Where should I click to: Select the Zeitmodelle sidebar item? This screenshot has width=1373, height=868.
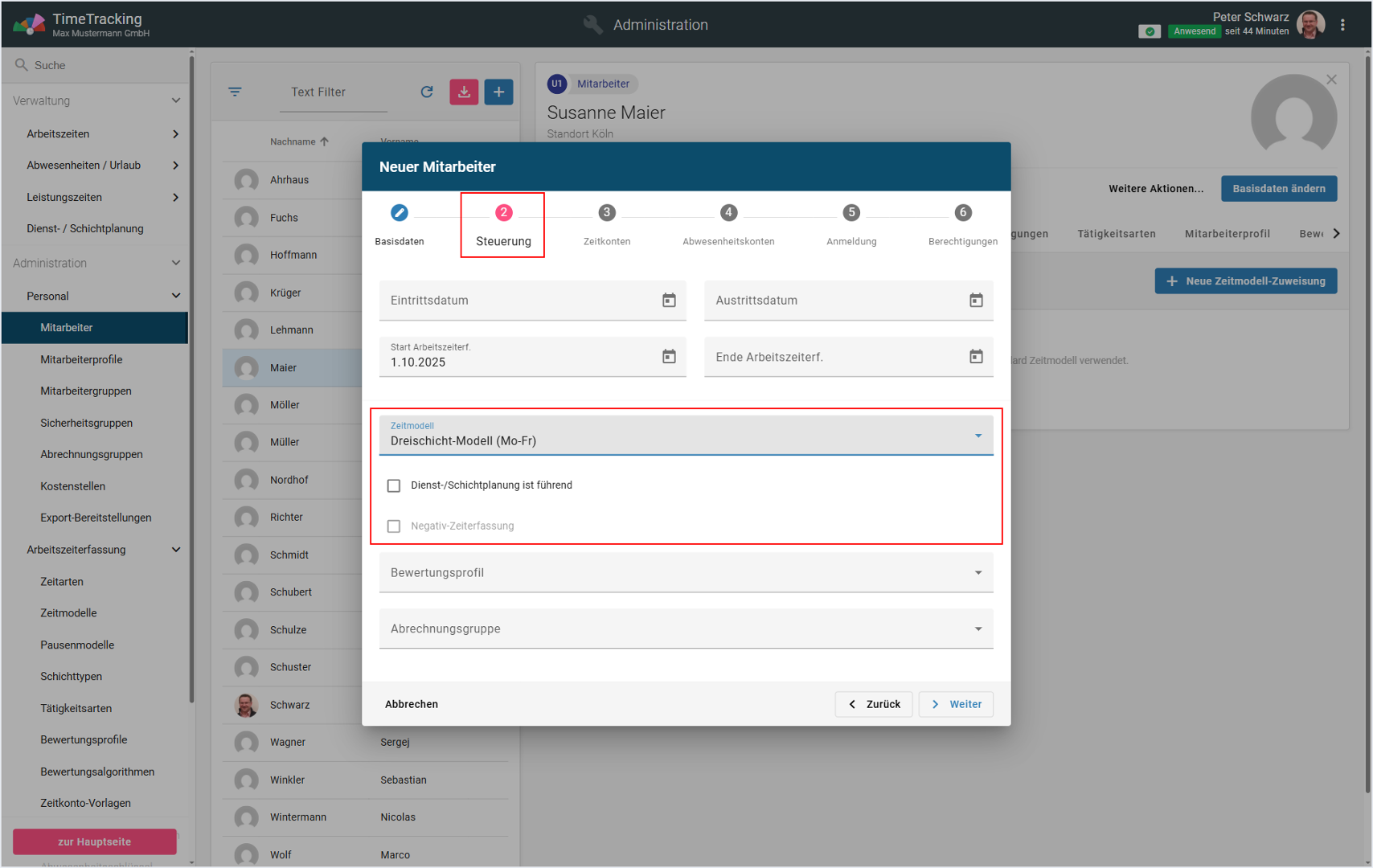click(68, 613)
